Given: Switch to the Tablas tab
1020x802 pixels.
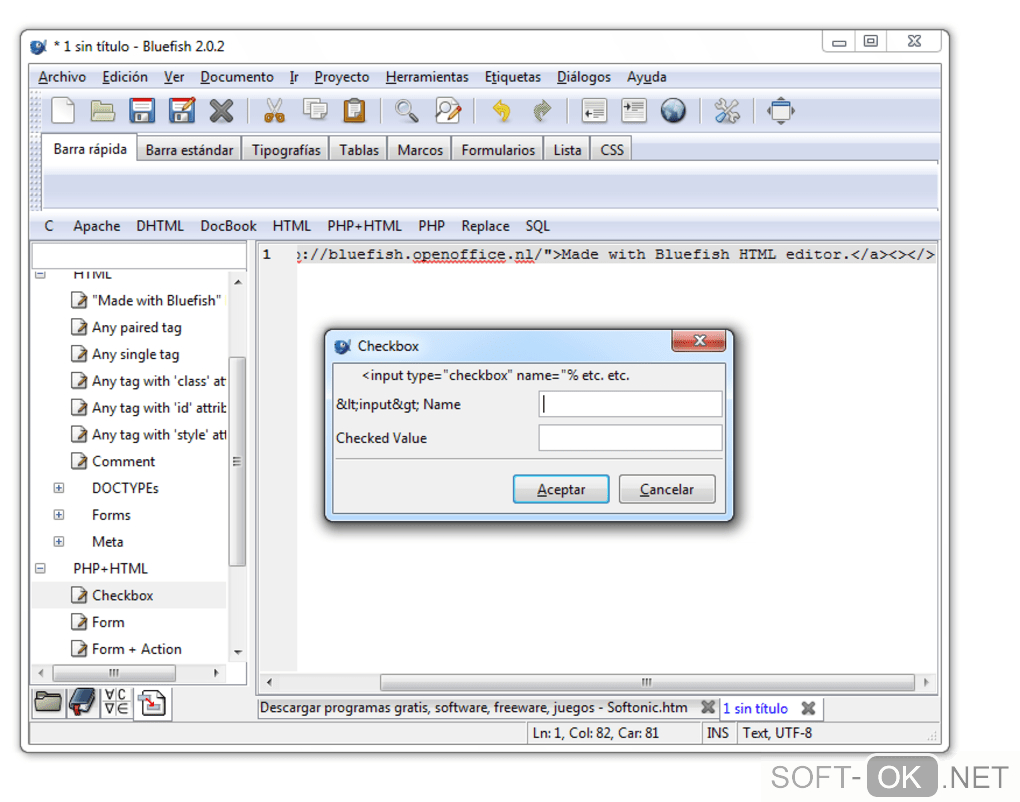Looking at the screenshot, I should pos(358,150).
